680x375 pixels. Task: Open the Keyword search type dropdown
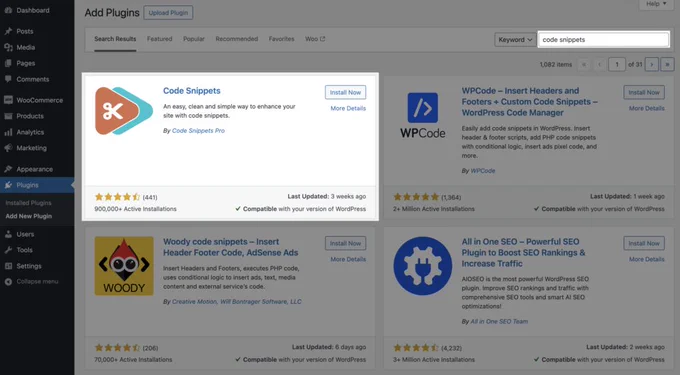click(x=515, y=39)
